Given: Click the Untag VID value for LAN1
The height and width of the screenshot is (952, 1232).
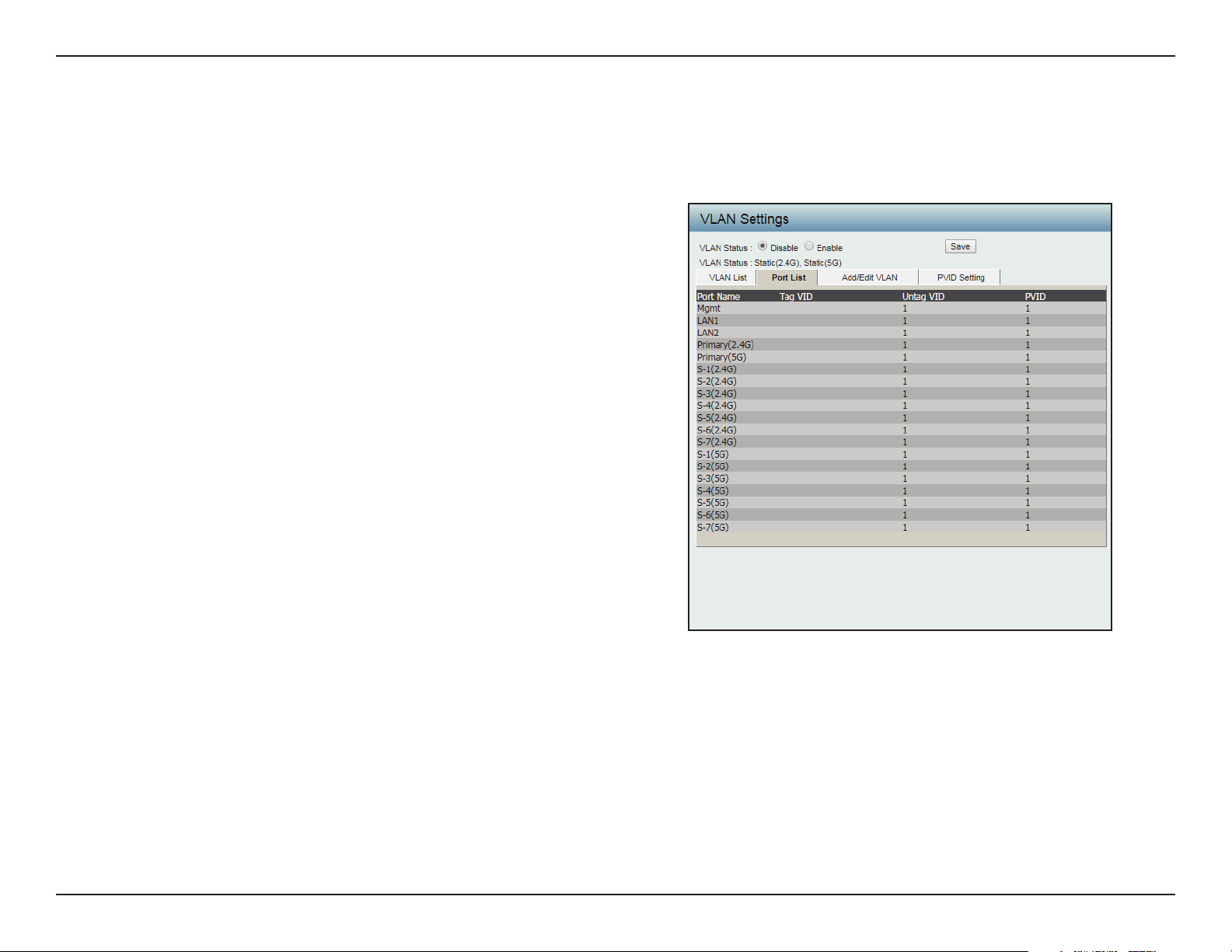Looking at the screenshot, I should point(905,321).
